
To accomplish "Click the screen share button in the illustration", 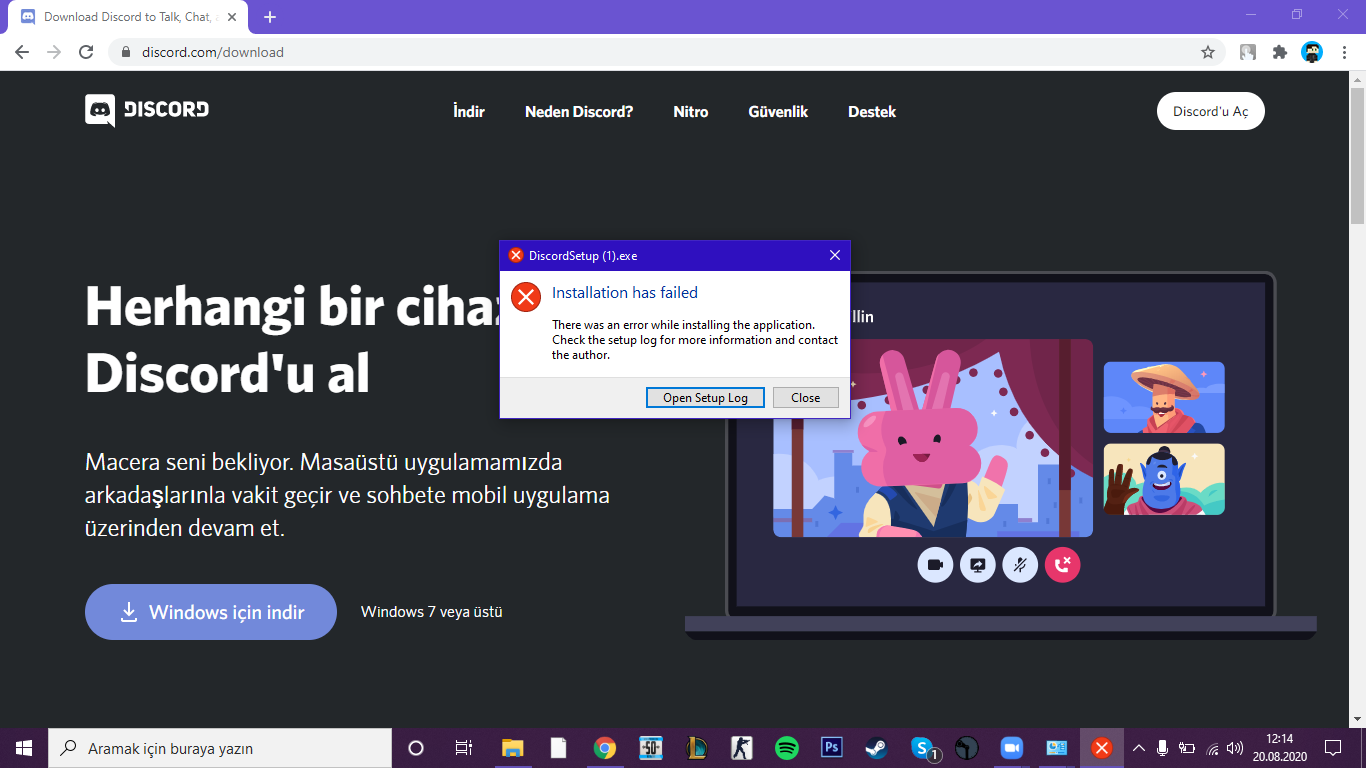I will [977, 565].
